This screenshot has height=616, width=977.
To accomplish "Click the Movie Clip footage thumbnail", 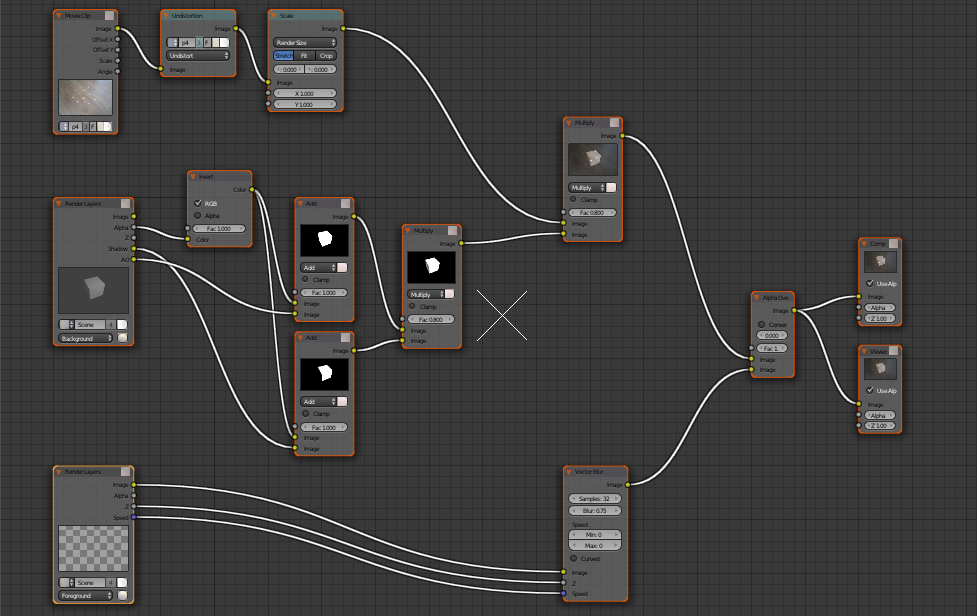I will tap(85, 97).
